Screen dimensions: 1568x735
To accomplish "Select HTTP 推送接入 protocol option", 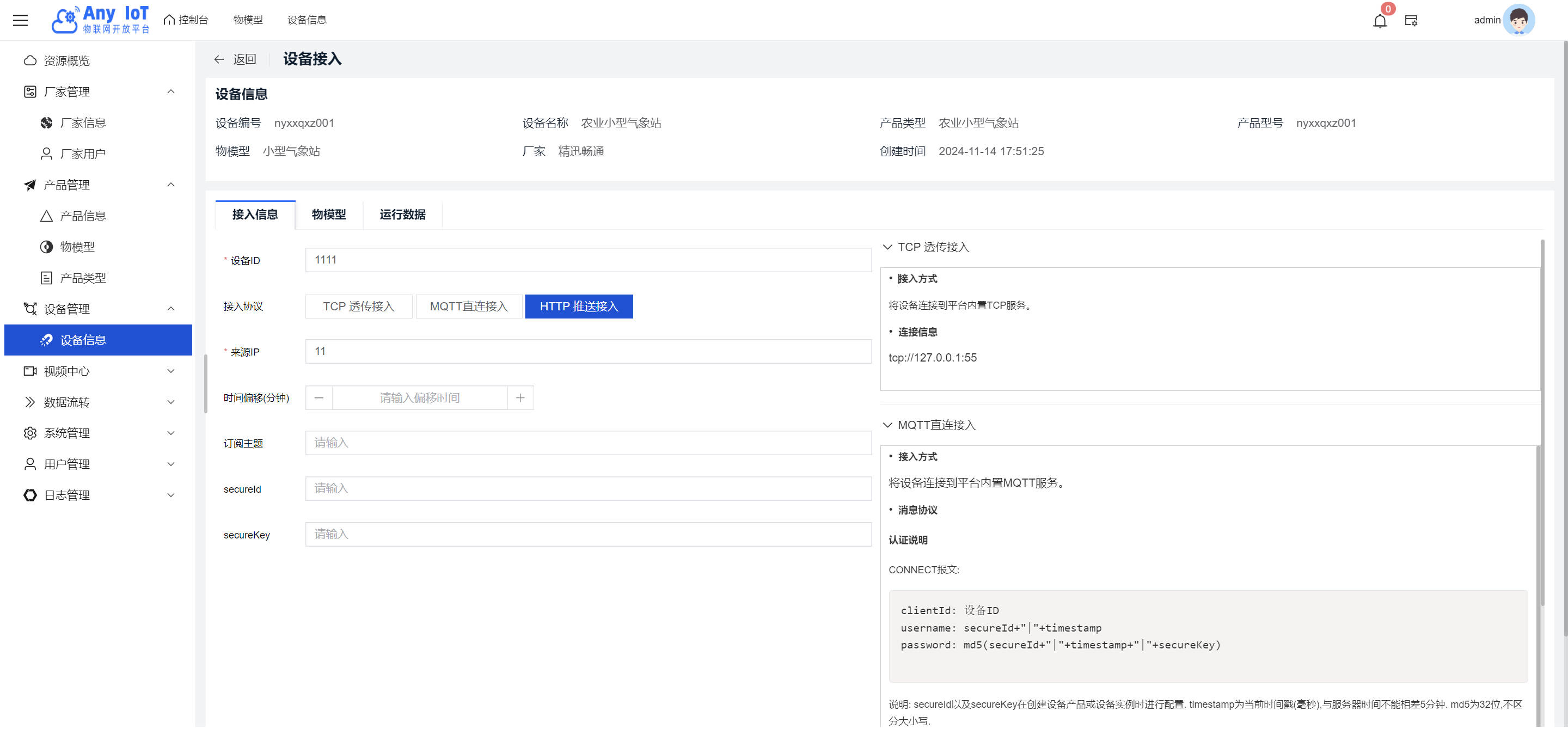I will click(578, 307).
